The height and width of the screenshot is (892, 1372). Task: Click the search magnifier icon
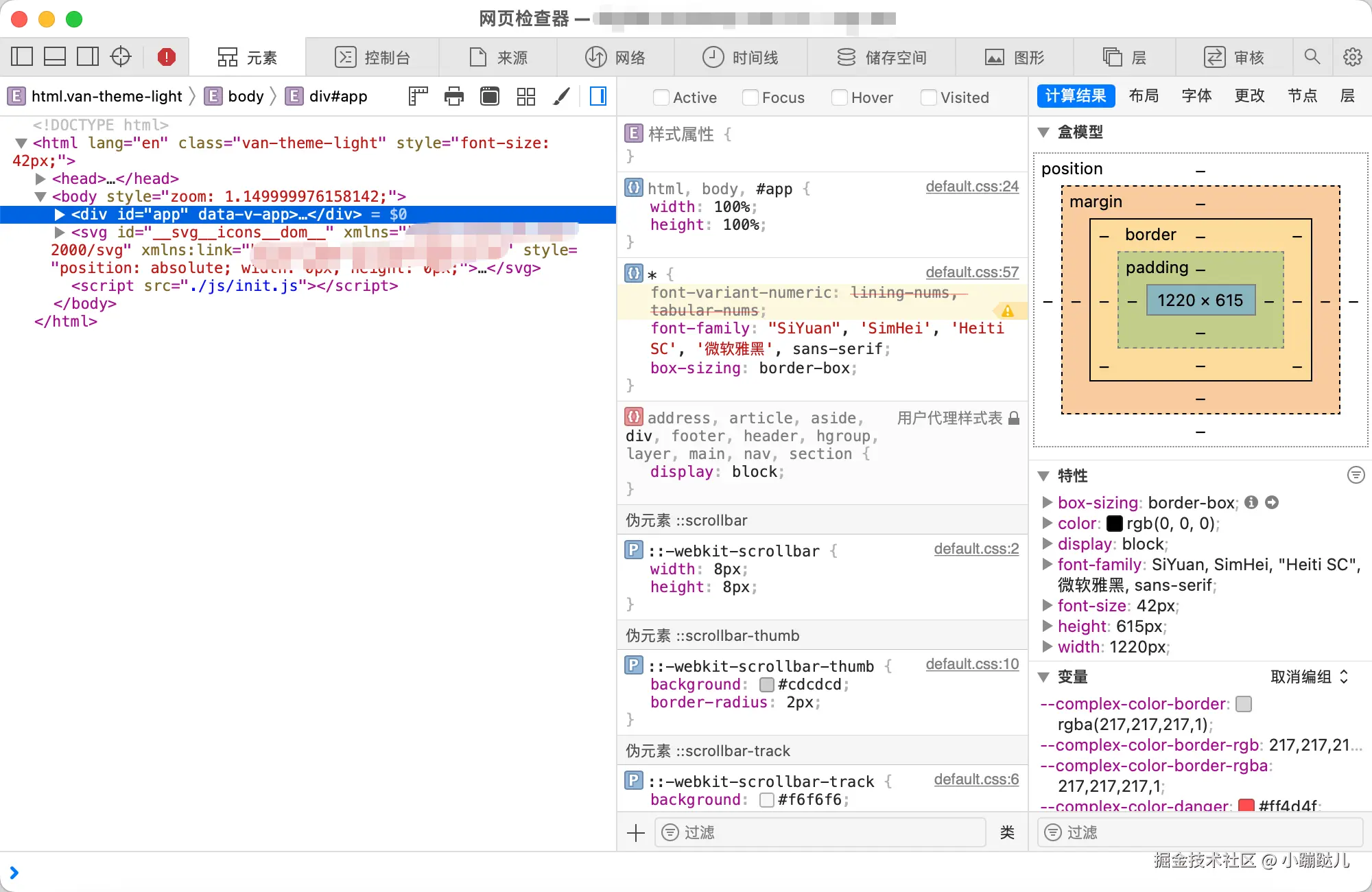pyautogui.click(x=1312, y=57)
